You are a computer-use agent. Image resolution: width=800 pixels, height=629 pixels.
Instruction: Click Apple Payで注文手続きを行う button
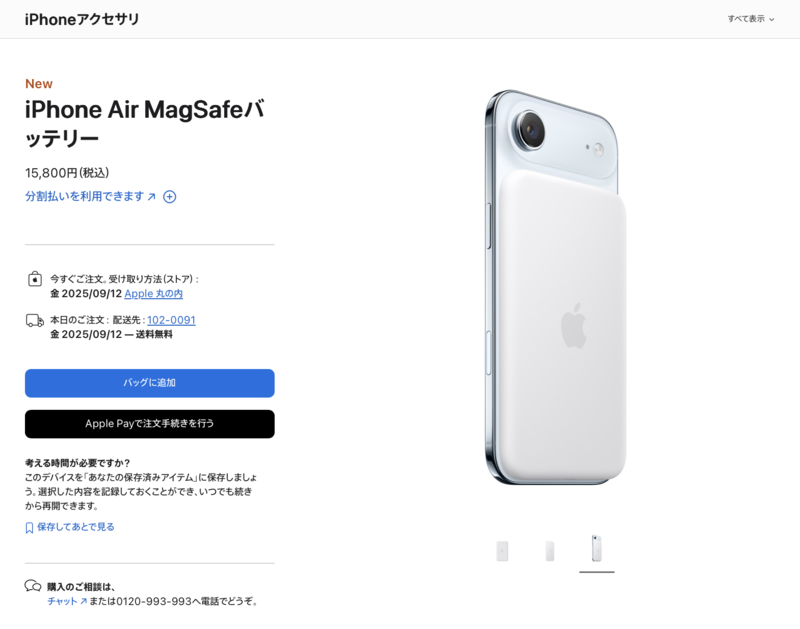click(x=149, y=424)
